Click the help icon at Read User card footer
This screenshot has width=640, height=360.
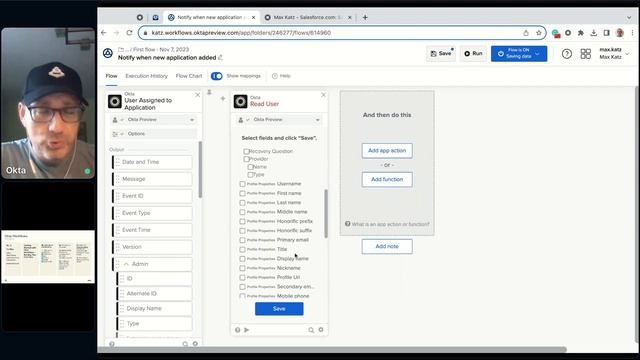(x=238, y=330)
